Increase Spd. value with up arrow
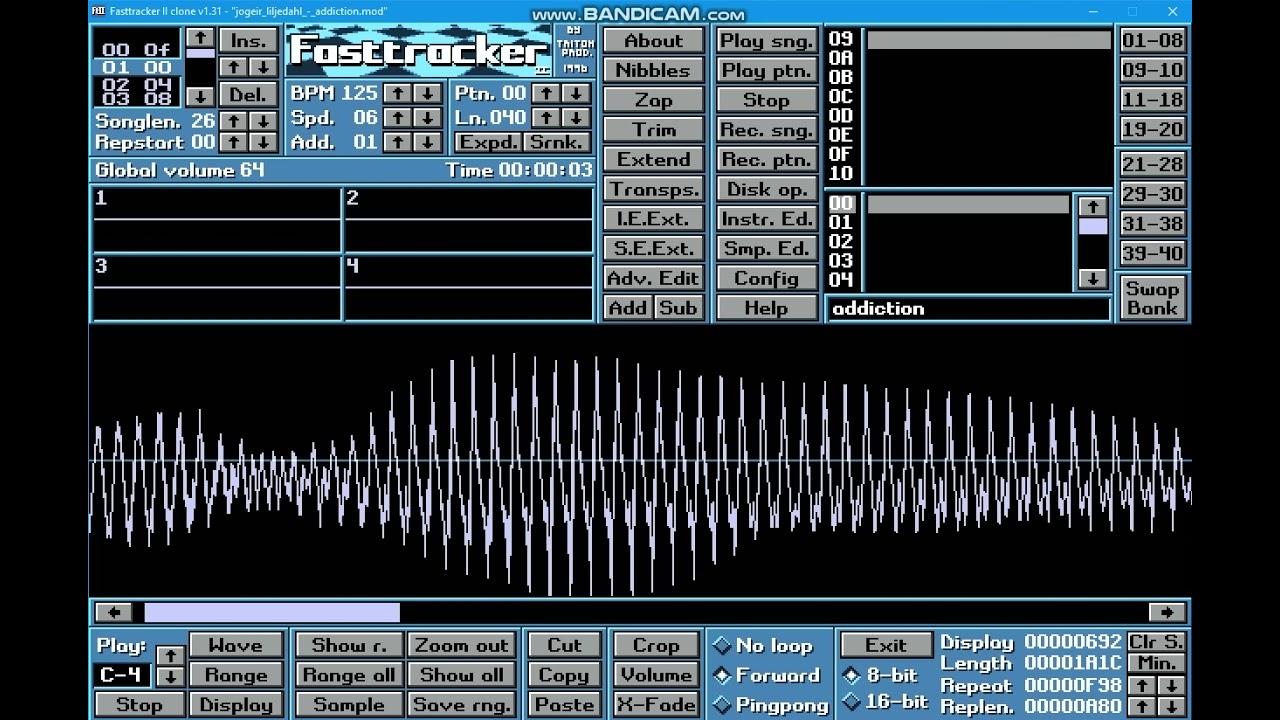Image resolution: width=1280 pixels, height=720 pixels. (x=398, y=118)
